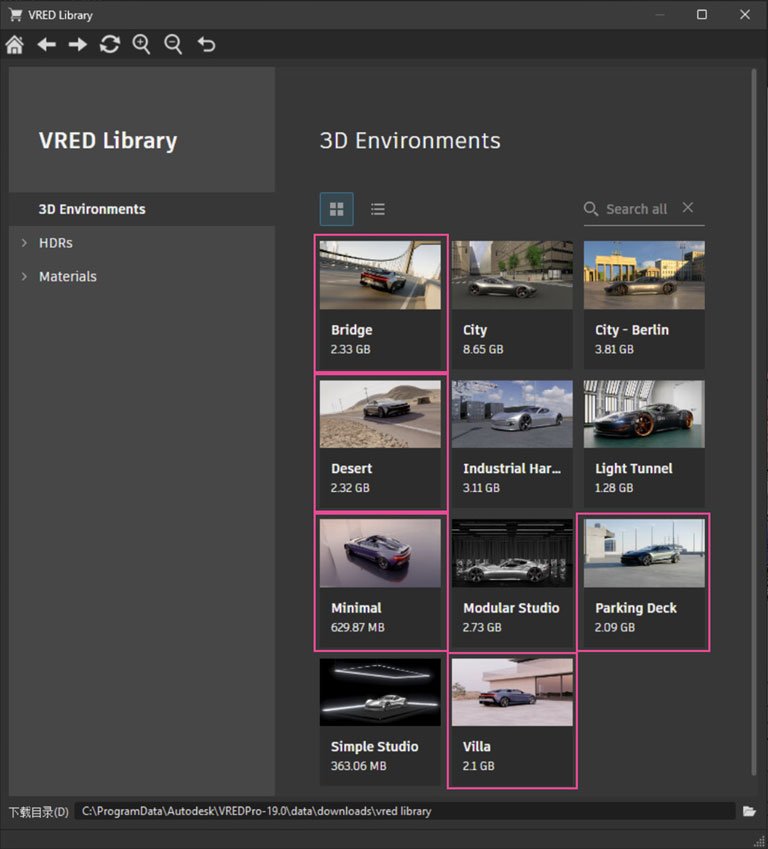This screenshot has height=849, width=768.
Task: Click the VRED Library heading
Action: [108, 141]
